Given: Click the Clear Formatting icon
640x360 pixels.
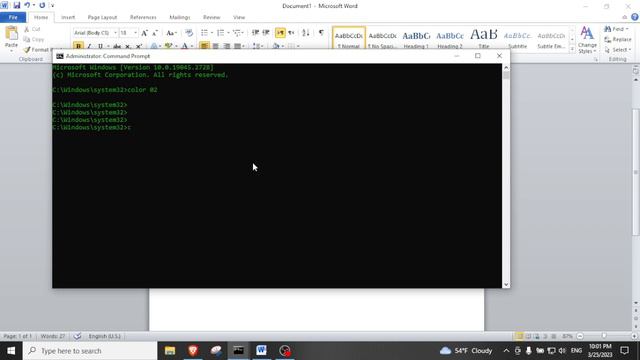Looking at the screenshot, I should click(x=189, y=33).
